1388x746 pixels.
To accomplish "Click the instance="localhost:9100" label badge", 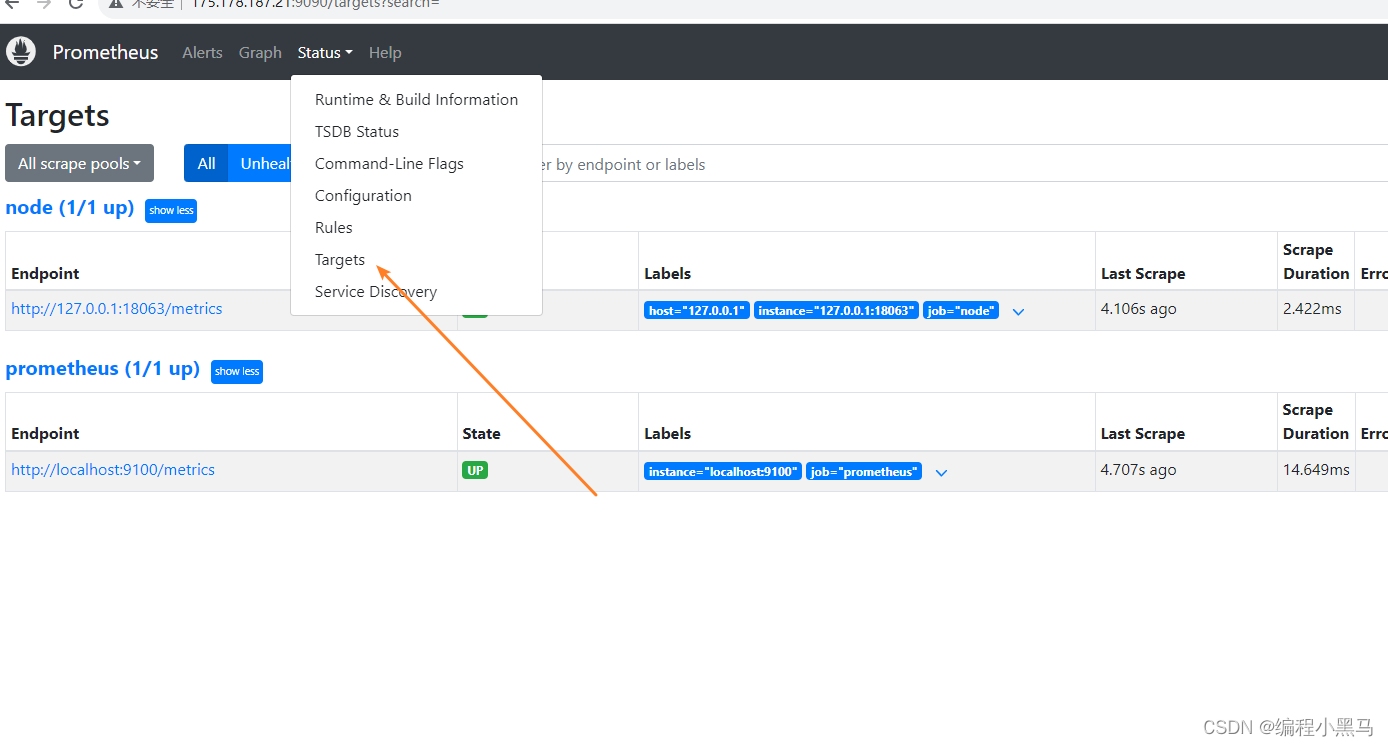I will [723, 471].
